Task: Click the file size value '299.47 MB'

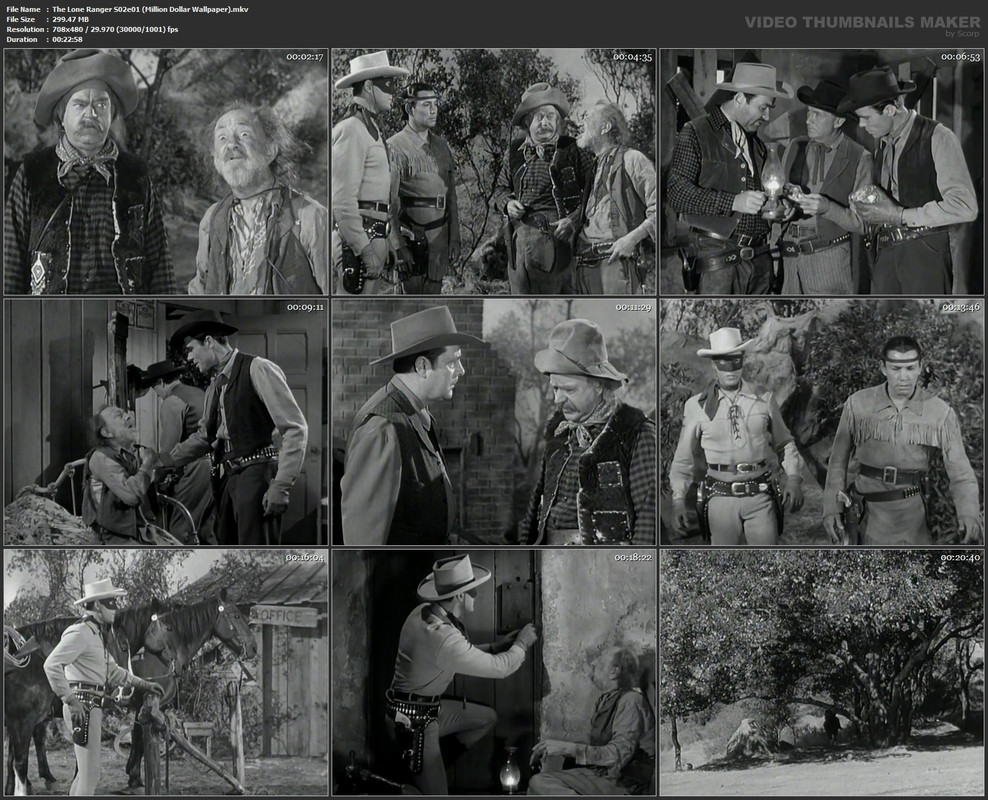Action: point(71,20)
